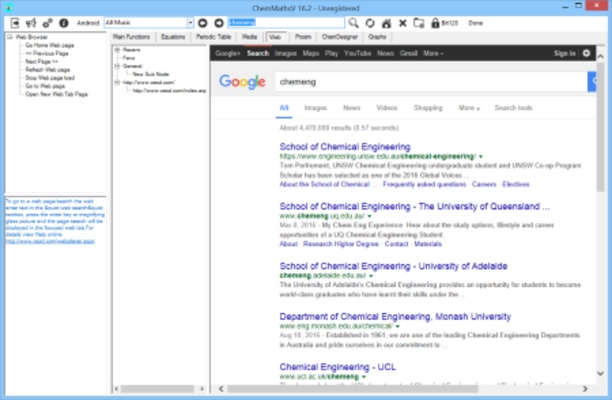The width and height of the screenshot is (612, 400).
Task: Click the forward arrow circle icon
Action: coord(219,23)
